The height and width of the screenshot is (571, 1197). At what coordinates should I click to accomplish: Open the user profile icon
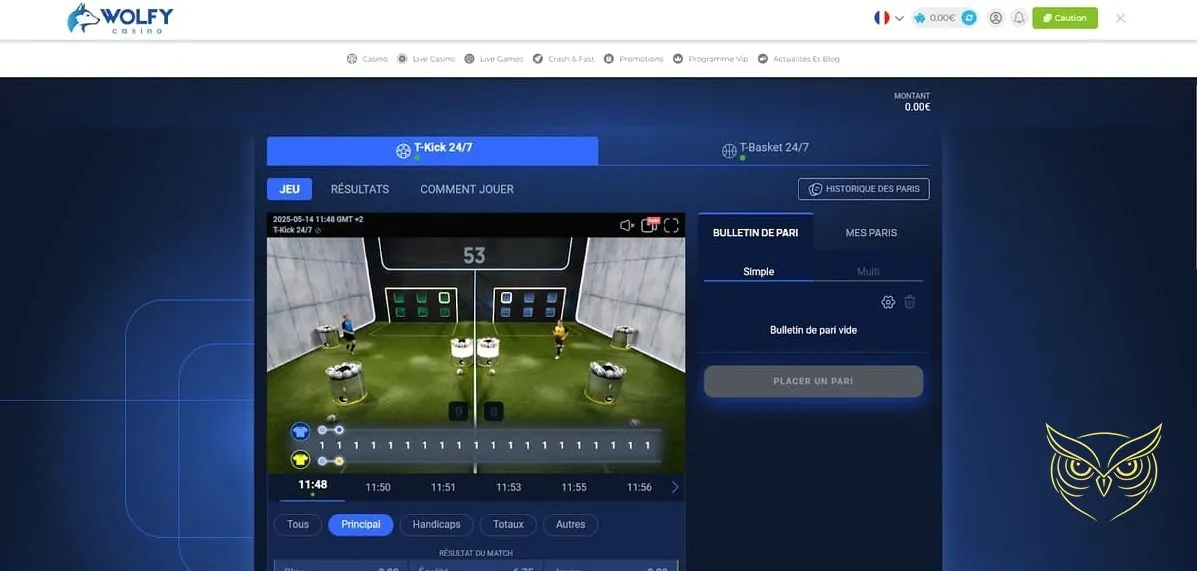[x=995, y=18]
